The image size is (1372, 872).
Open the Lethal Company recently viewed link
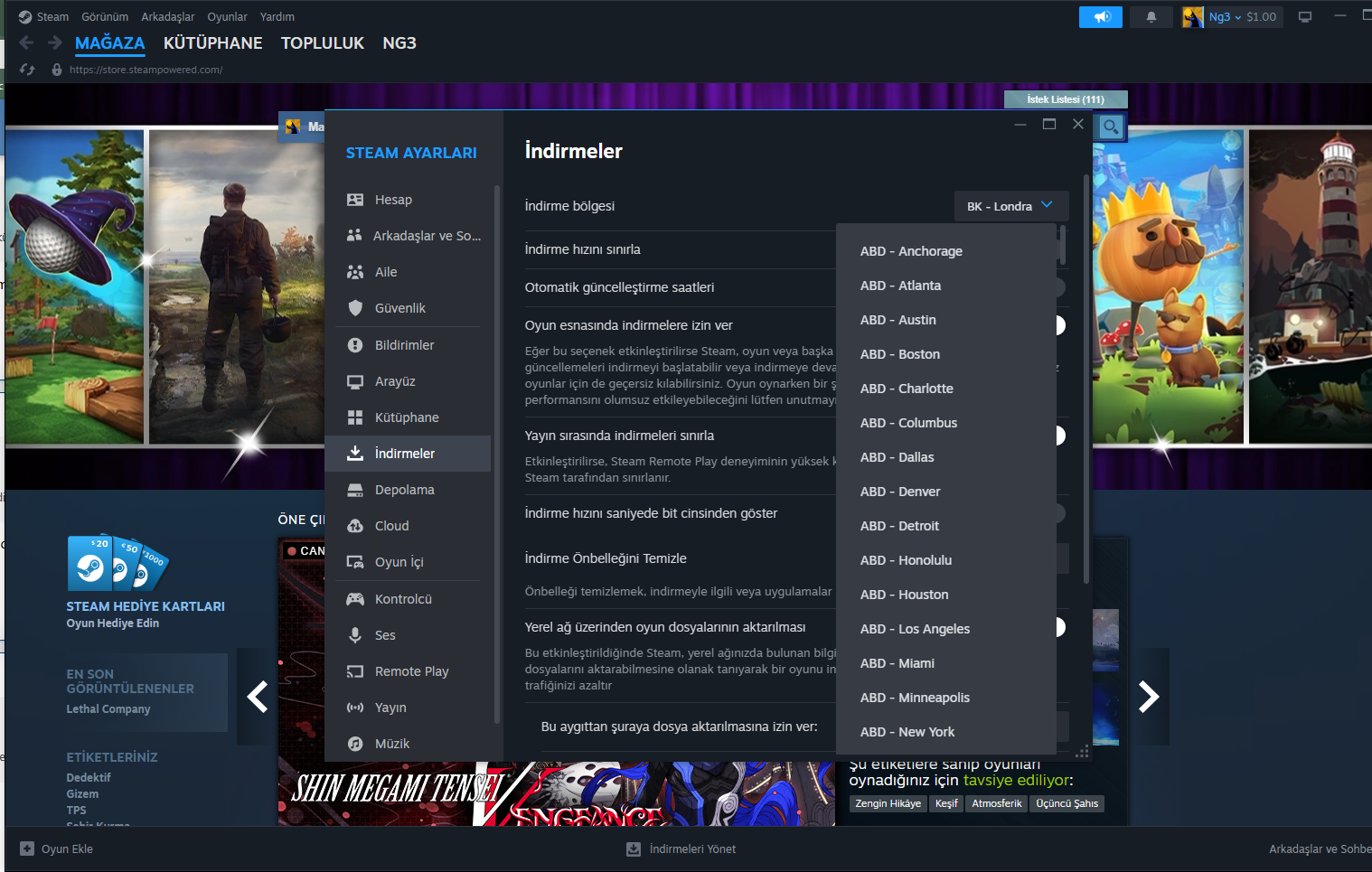[108, 709]
